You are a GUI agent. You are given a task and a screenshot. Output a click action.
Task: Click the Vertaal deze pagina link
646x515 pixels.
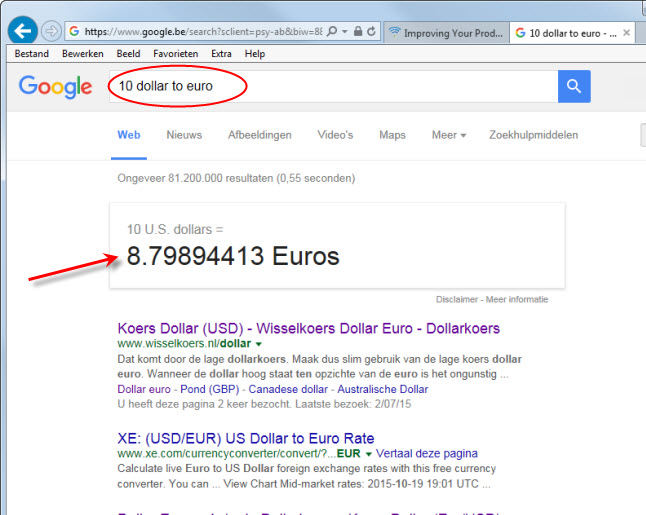click(427, 454)
